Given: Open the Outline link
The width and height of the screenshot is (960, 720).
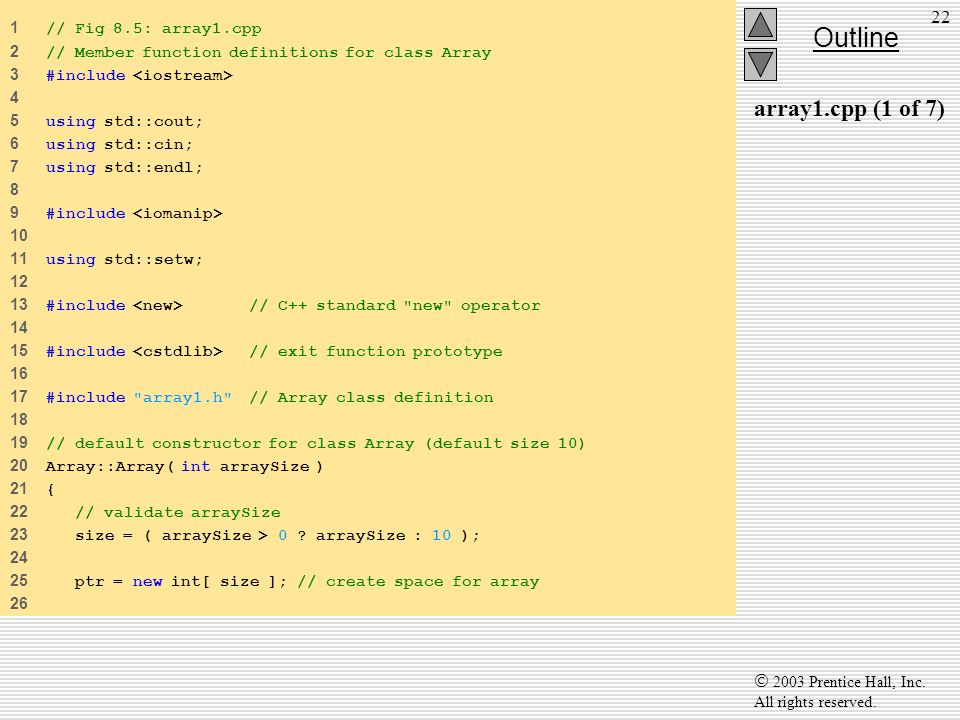Looking at the screenshot, I should tap(855, 38).
